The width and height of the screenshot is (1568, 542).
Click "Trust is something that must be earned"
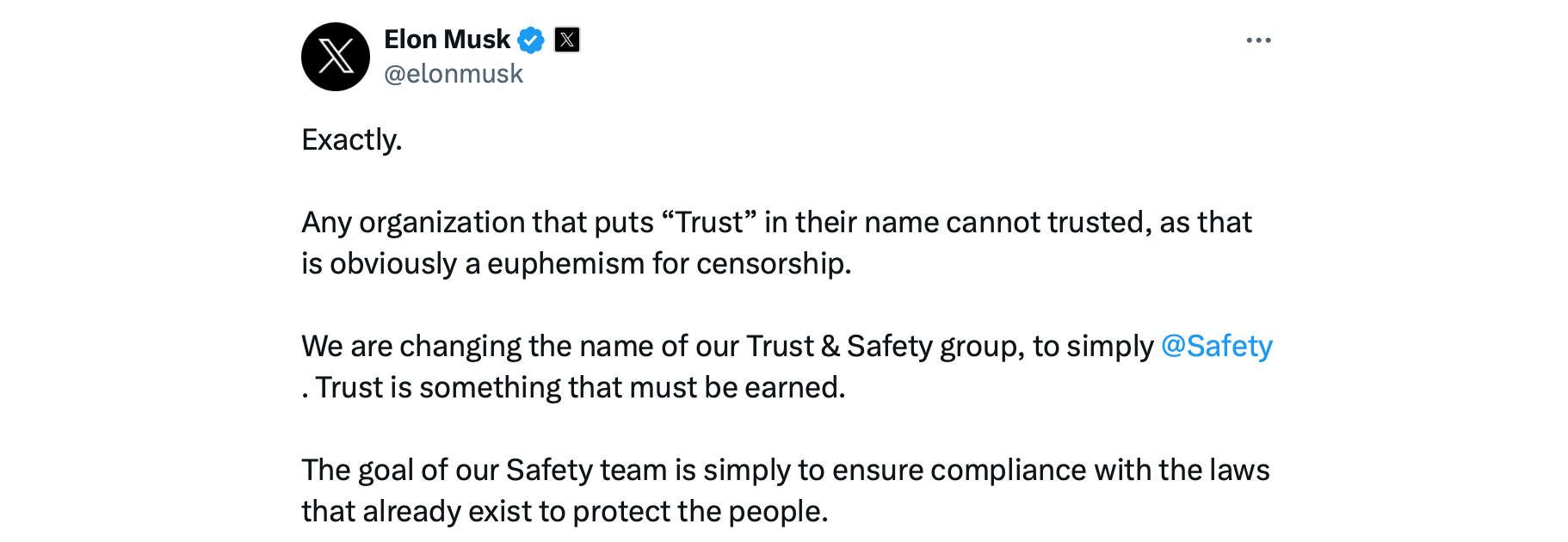580,387
